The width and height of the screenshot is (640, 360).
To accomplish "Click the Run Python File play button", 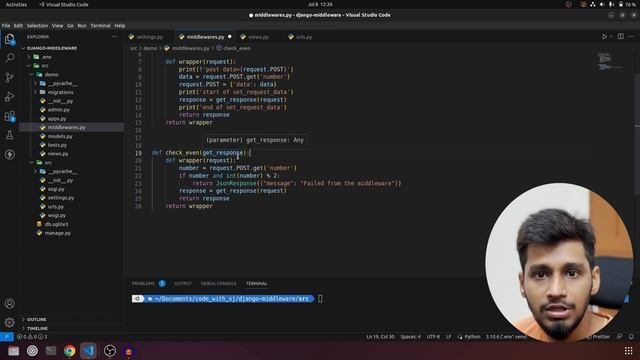I will 604,37.
